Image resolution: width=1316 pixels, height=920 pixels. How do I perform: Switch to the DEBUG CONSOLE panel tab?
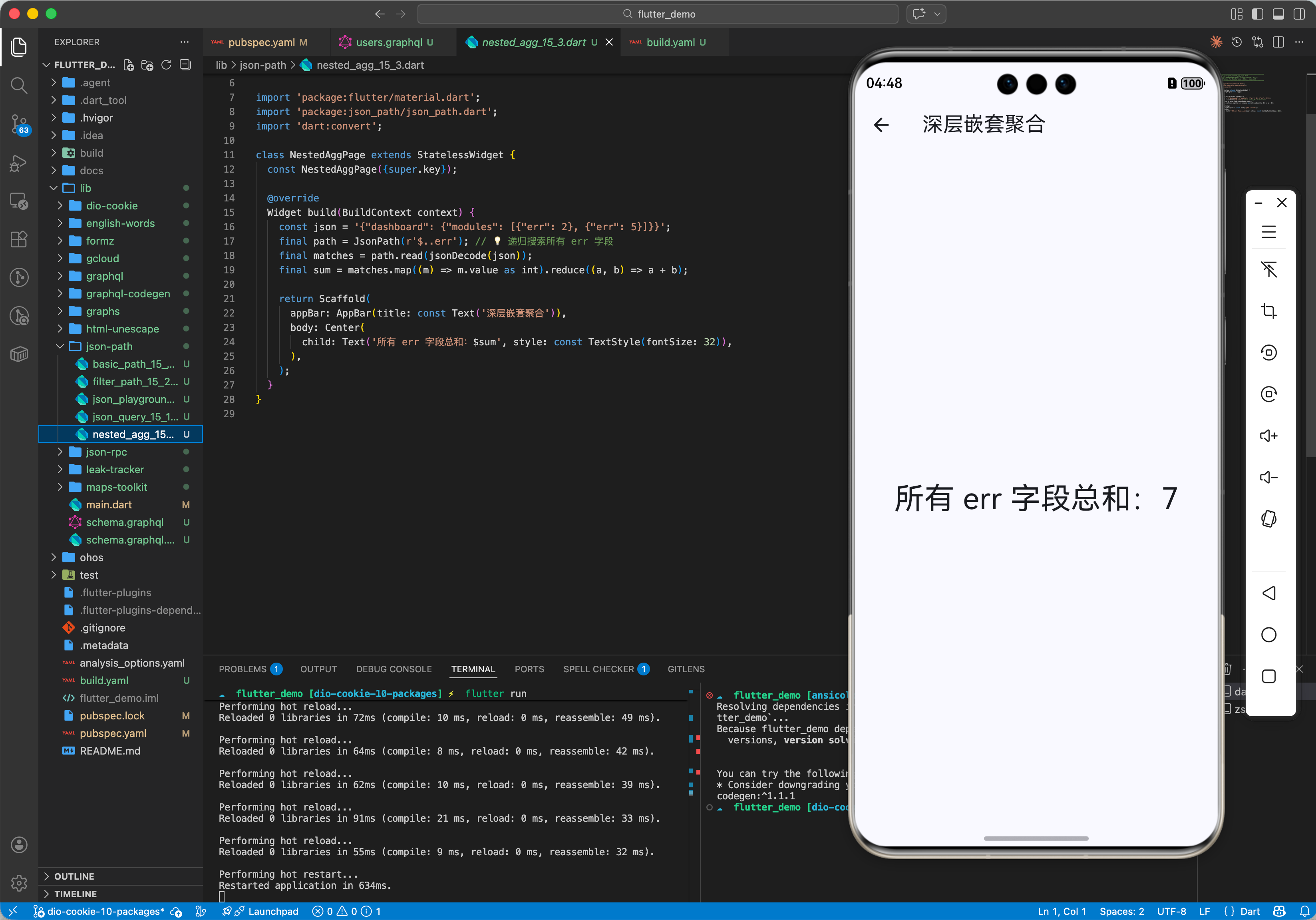(x=394, y=669)
